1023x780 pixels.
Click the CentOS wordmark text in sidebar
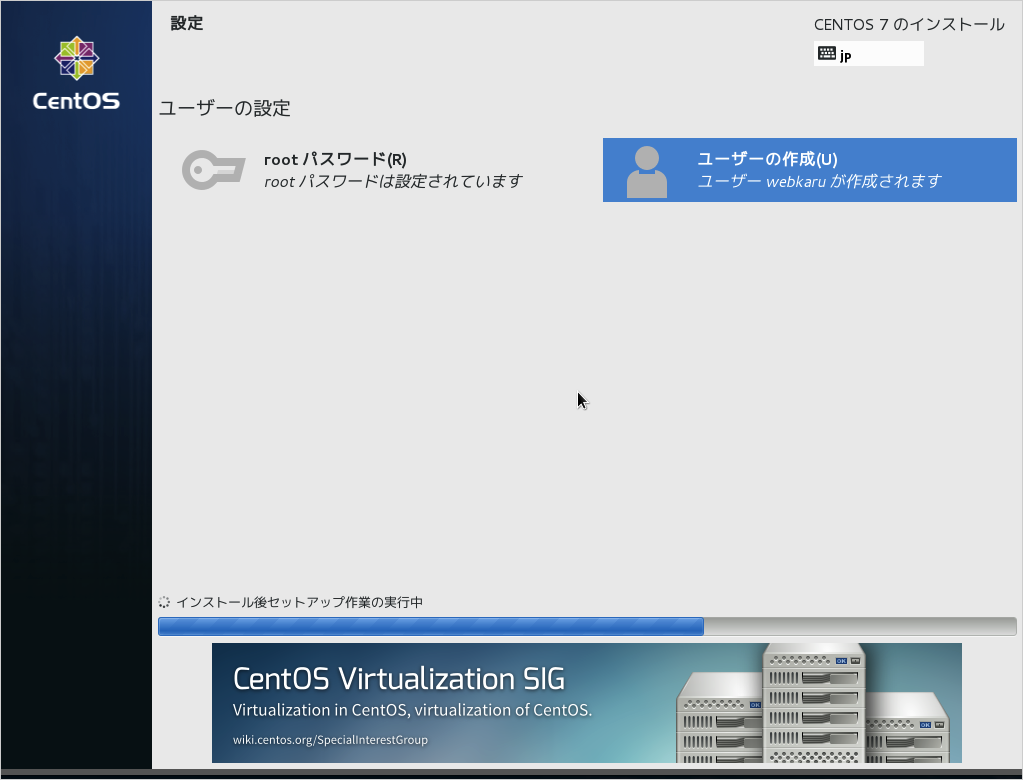click(x=76, y=101)
